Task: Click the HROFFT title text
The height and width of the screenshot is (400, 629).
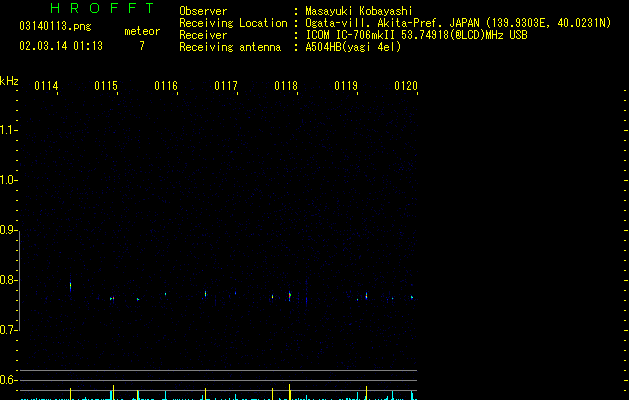Action: click(x=102, y=8)
